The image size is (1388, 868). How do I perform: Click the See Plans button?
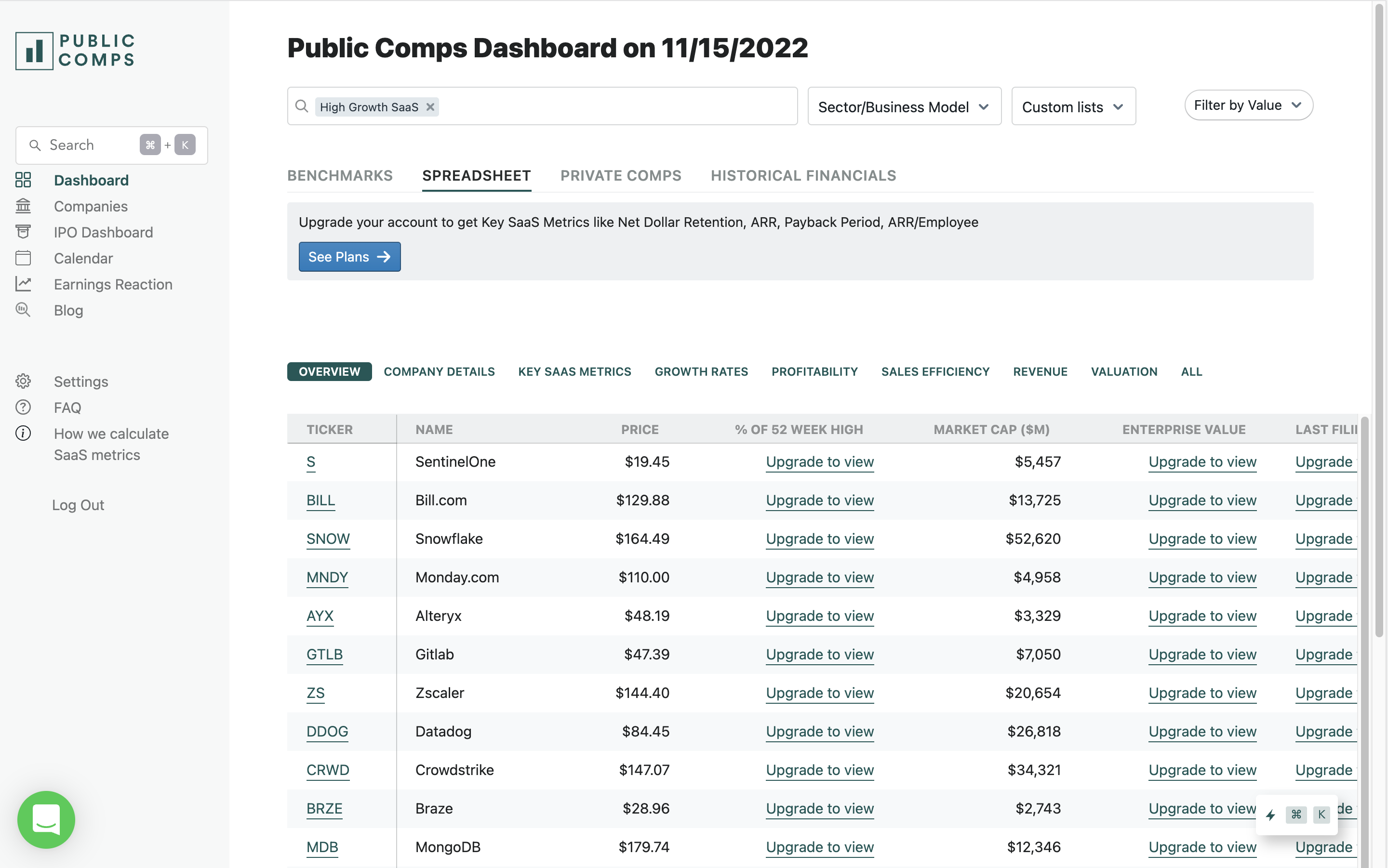[x=349, y=257]
